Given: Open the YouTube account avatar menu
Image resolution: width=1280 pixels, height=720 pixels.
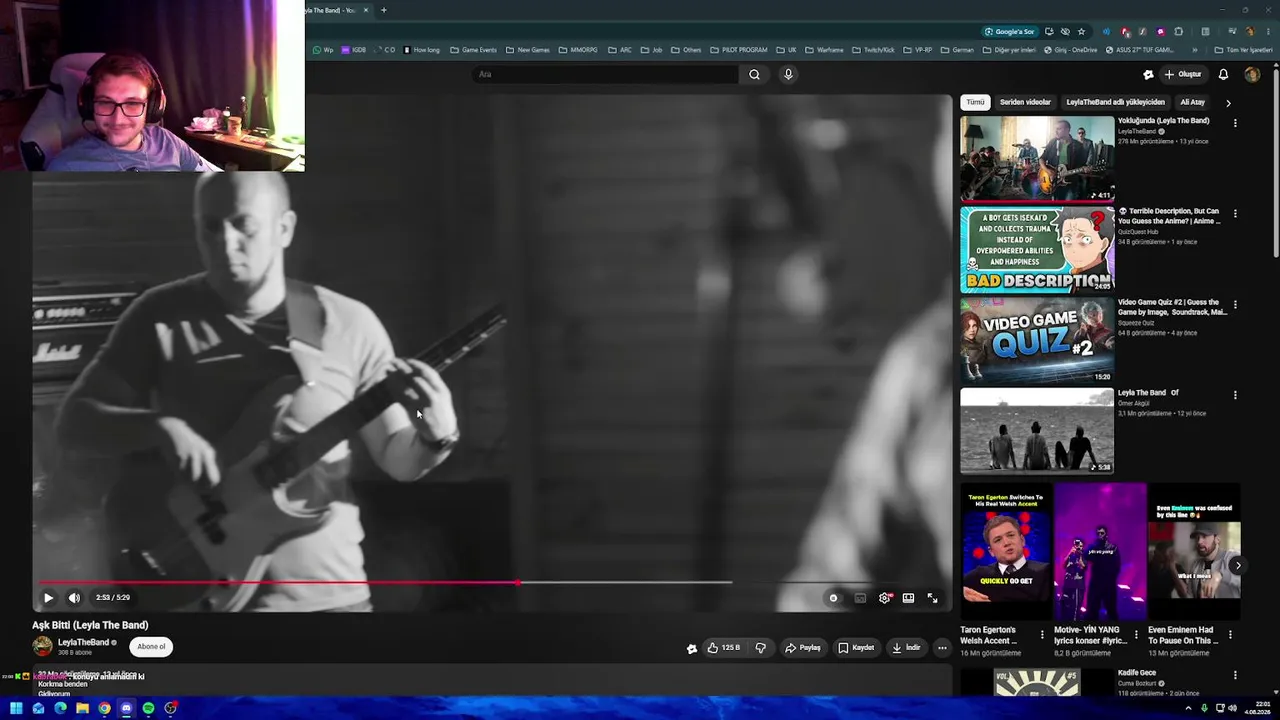Looking at the screenshot, I should click(x=1252, y=74).
